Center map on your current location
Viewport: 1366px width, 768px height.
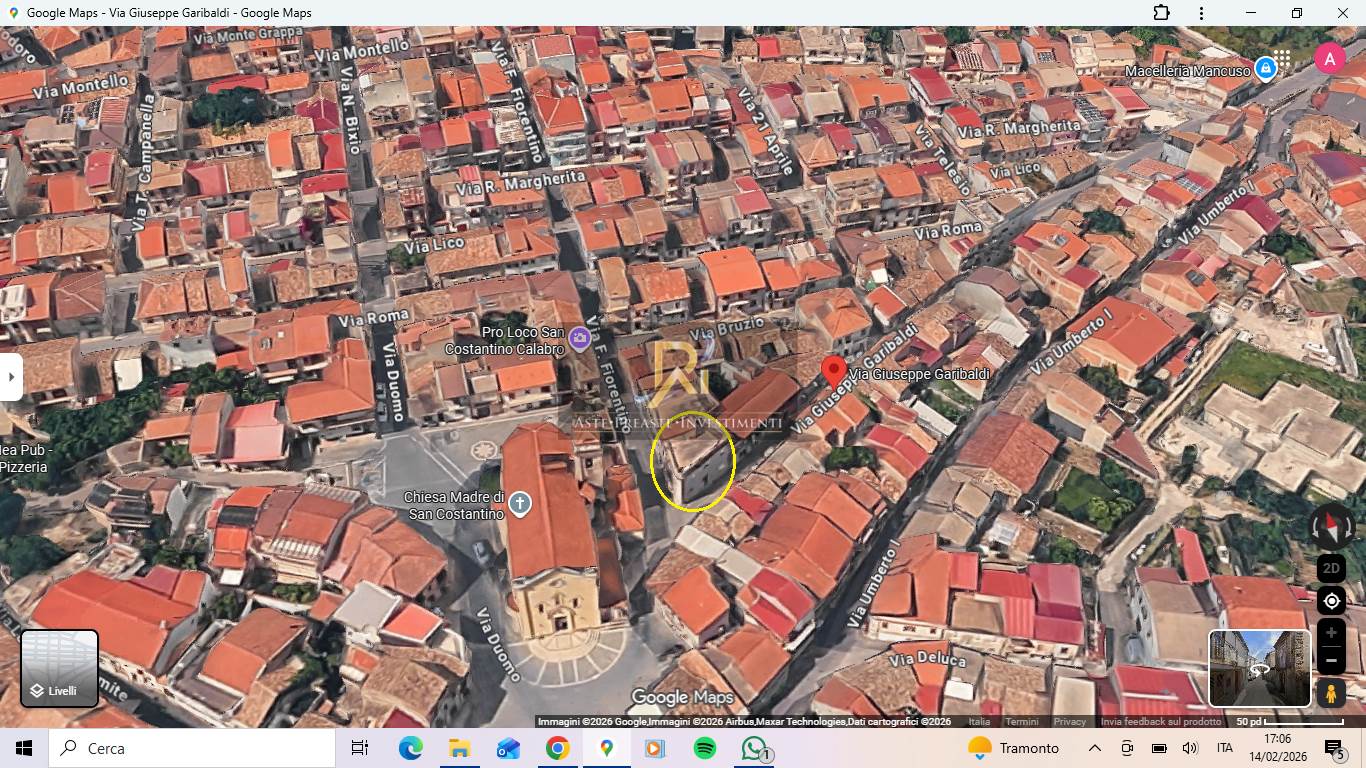(1331, 601)
